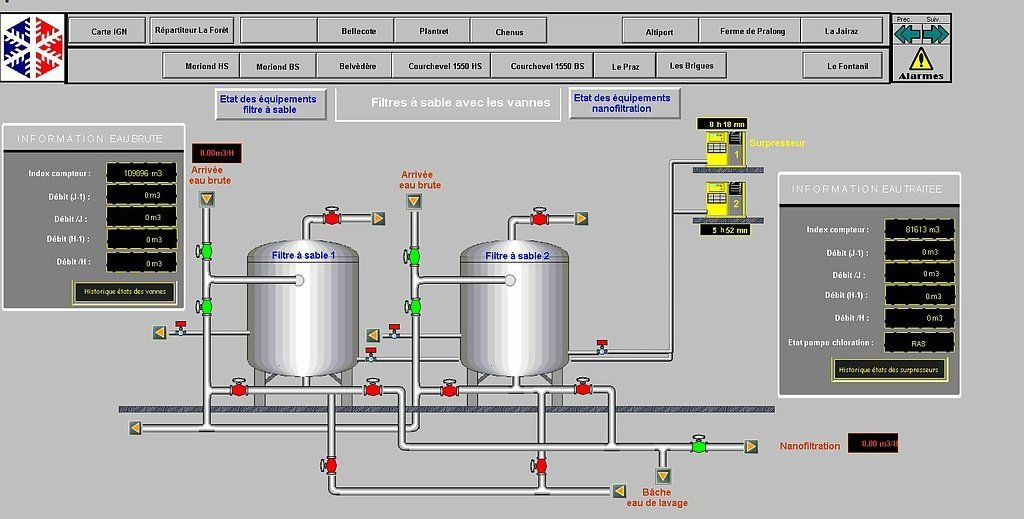
Task: Toggle the red valve atop Filtre à sable 1
Action: [x=333, y=217]
